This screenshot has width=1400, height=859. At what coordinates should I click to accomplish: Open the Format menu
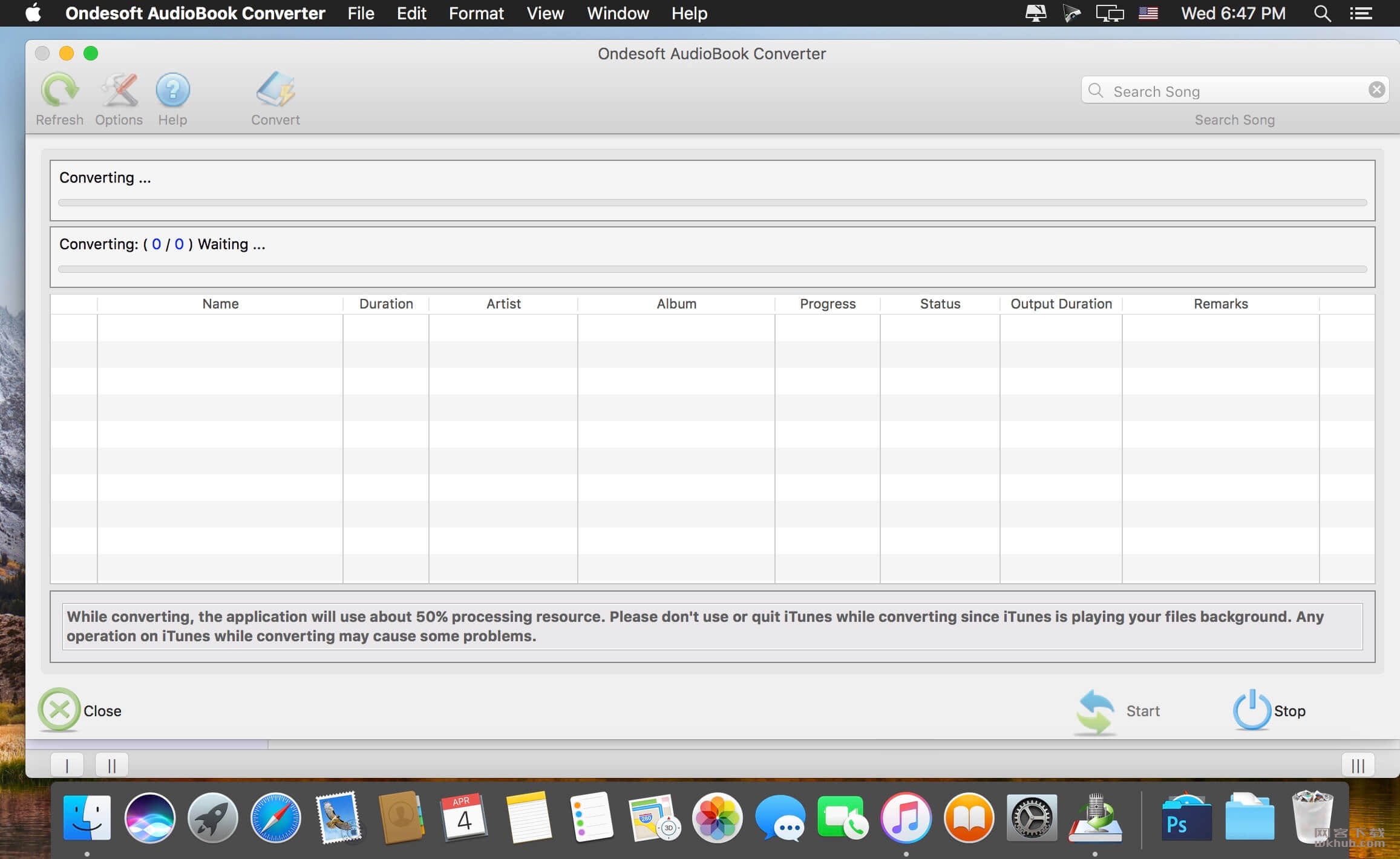(x=476, y=13)
